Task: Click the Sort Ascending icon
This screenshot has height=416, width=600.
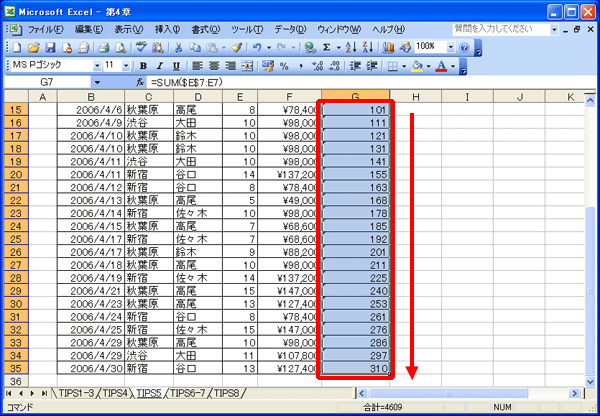Action: pyautogui.click(x=351, y=47)
